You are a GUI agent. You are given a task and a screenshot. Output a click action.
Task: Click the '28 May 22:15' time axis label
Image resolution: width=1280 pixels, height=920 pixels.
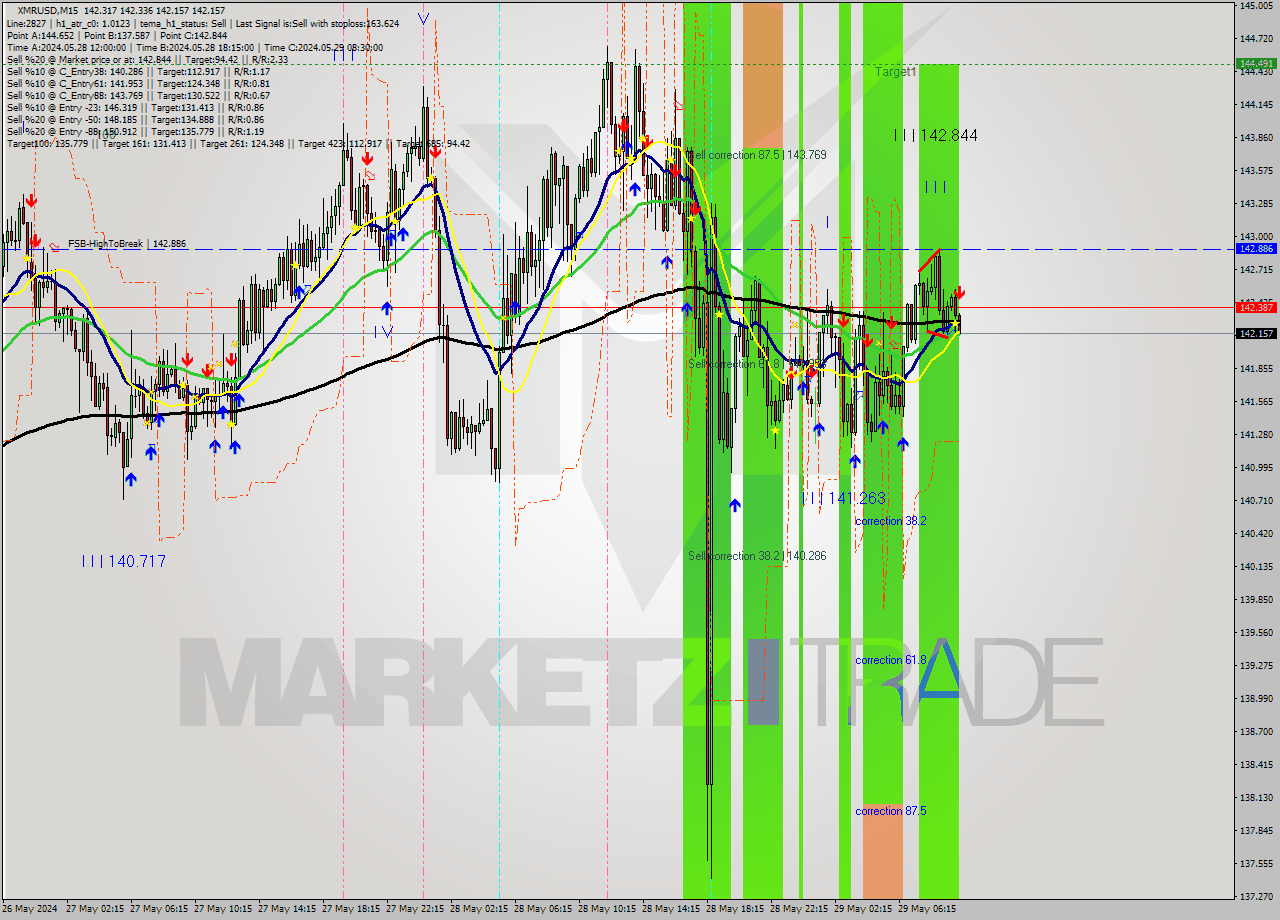(x=799, y=910)
